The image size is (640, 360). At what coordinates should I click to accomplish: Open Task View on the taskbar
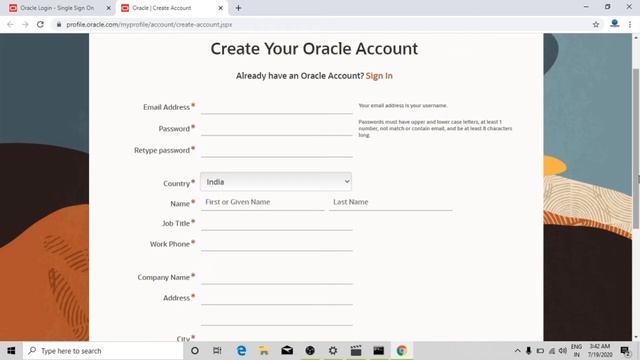[217, 351]
